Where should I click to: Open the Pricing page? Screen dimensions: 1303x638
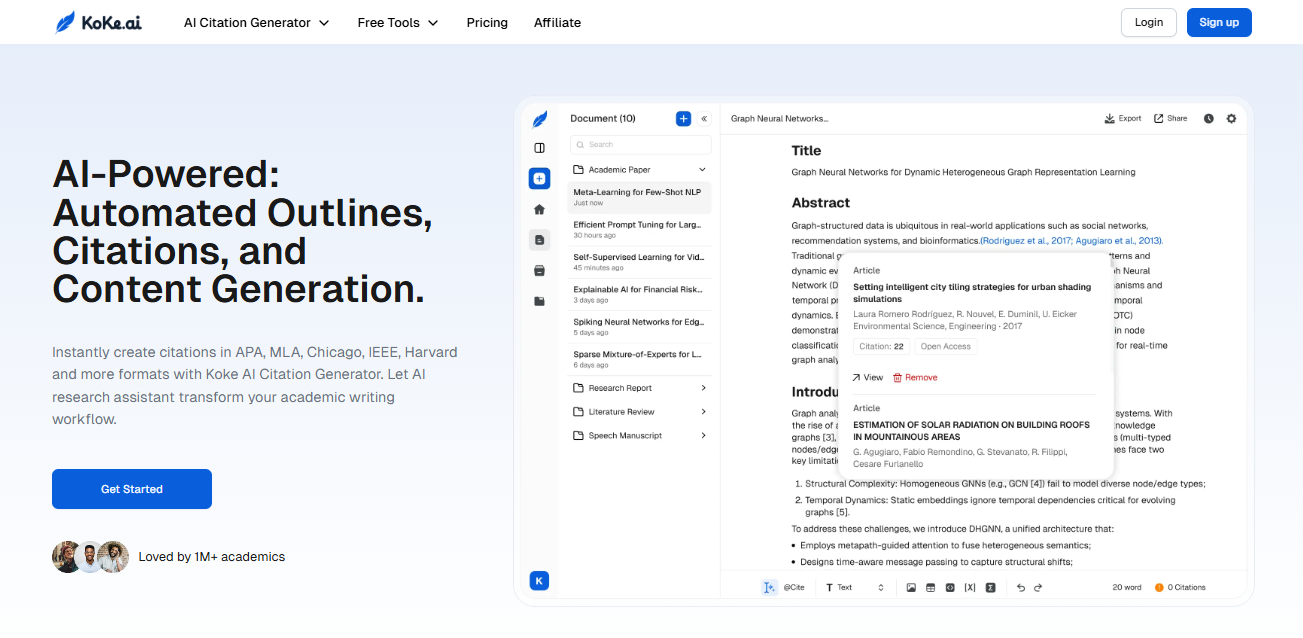pos(487,22)
